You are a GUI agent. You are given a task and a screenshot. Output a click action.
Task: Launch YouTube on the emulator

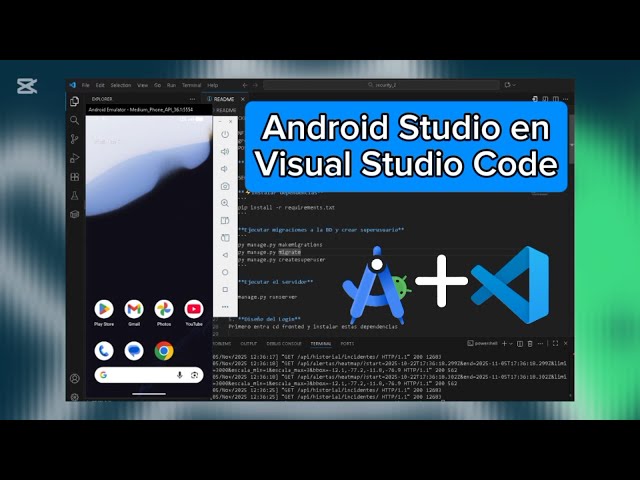tap(194, 313)
